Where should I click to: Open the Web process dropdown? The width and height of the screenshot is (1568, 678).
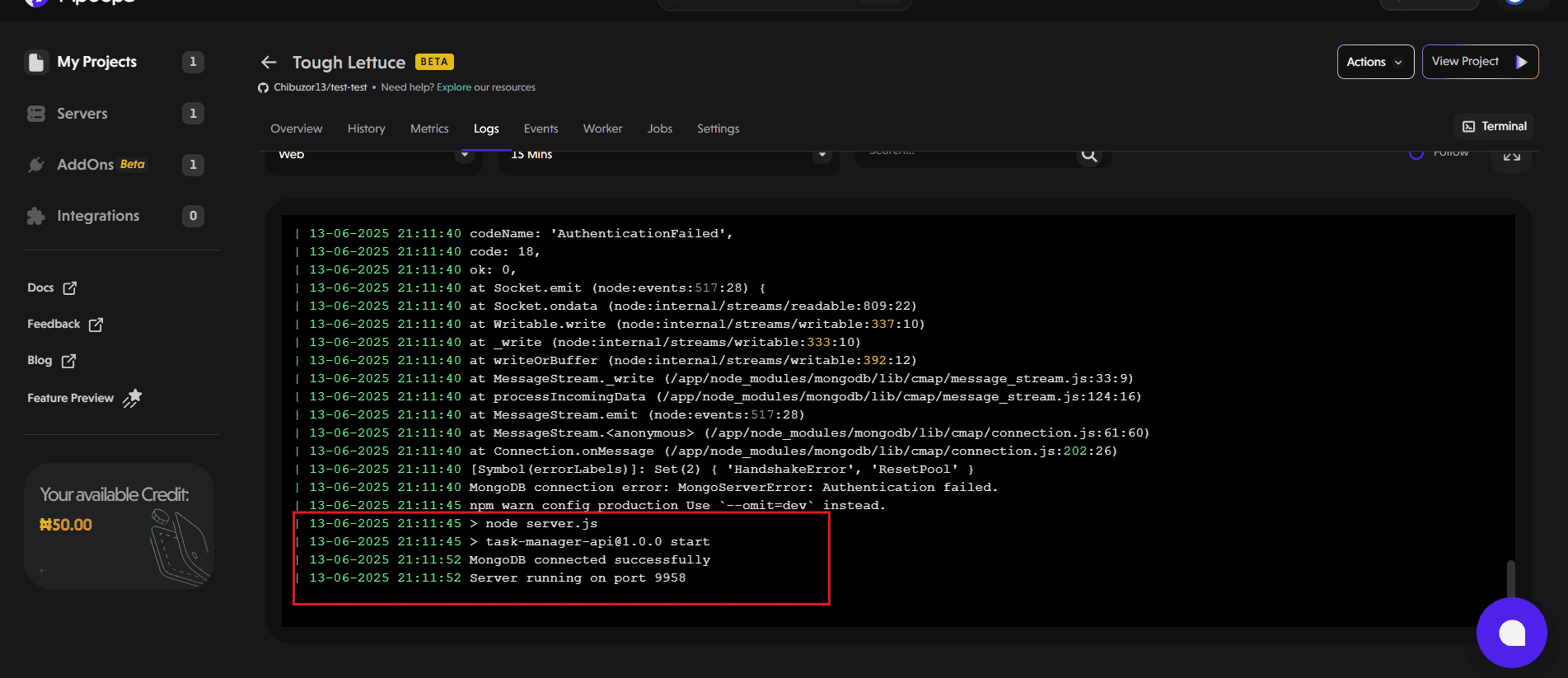[374, 157]
